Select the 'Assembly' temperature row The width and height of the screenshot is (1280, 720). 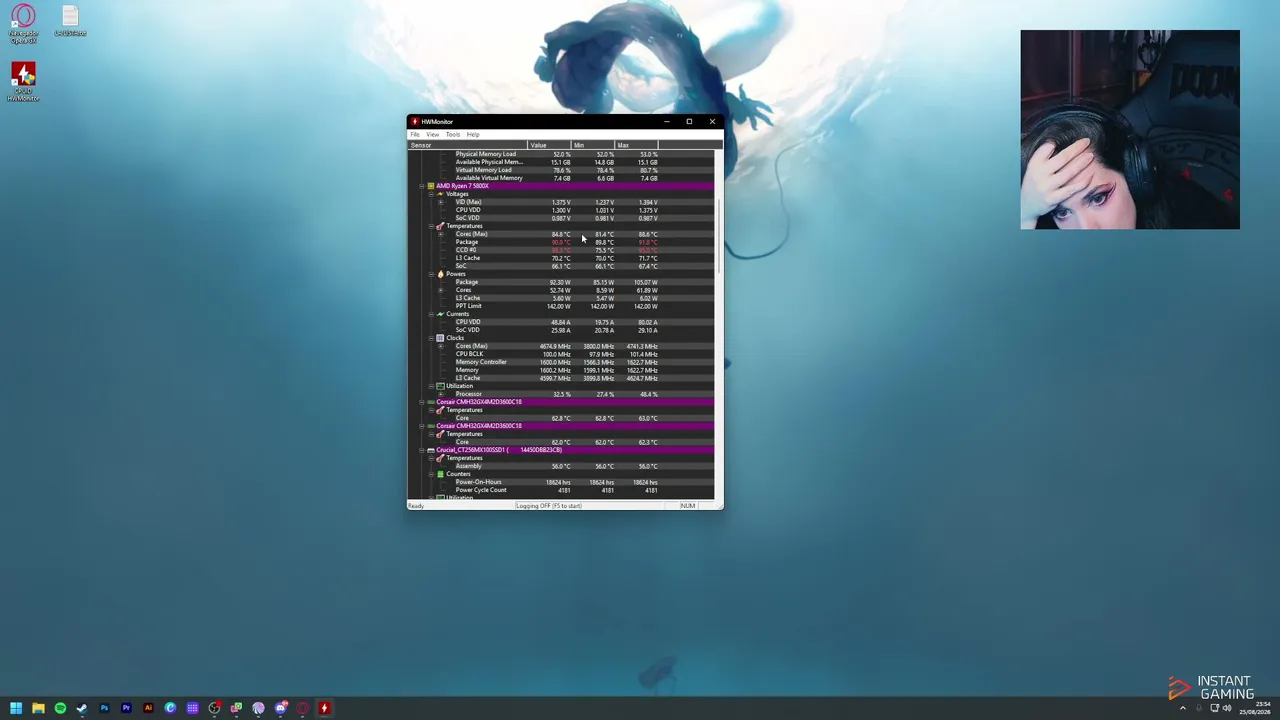[561, 466]
